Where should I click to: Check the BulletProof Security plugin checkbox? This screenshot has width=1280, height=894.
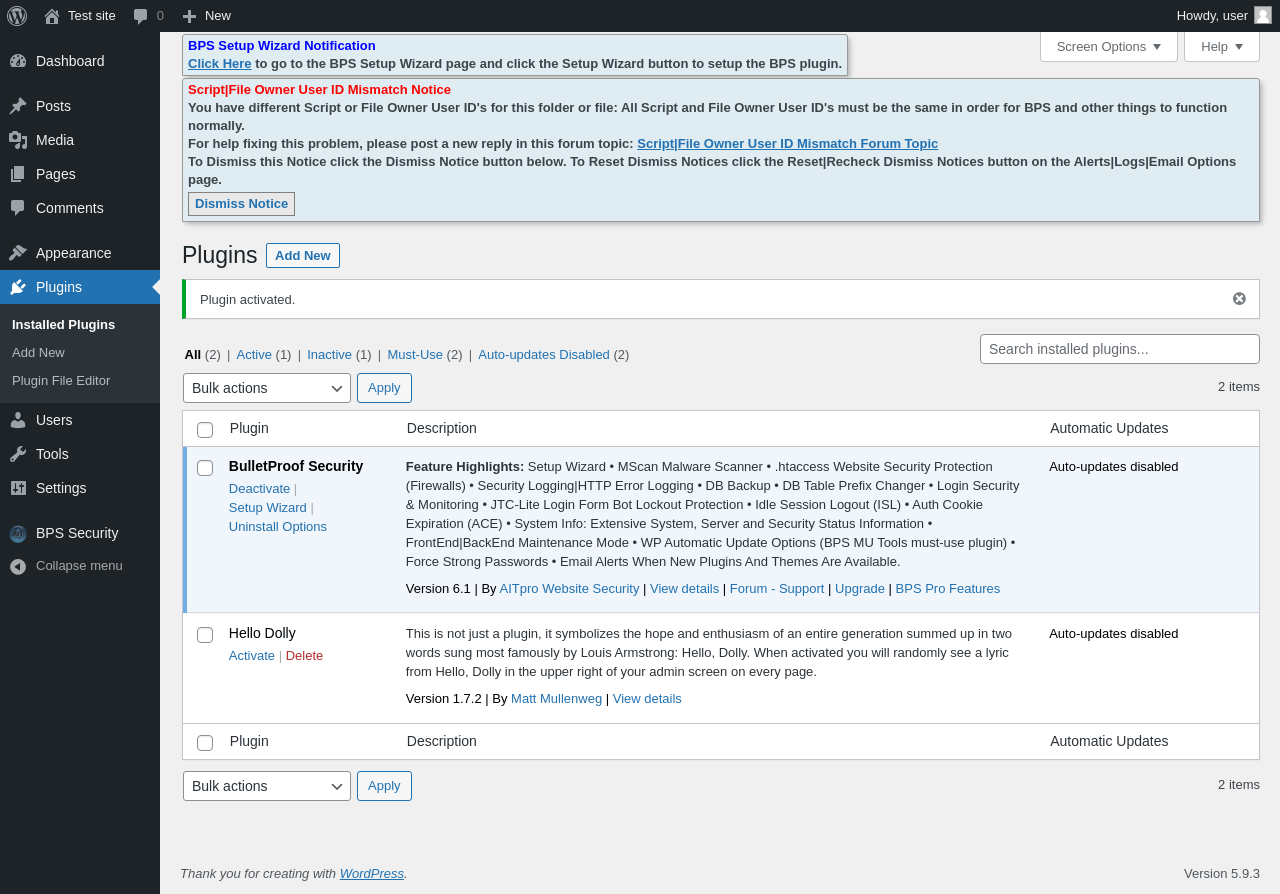click(x=205, y=468)
